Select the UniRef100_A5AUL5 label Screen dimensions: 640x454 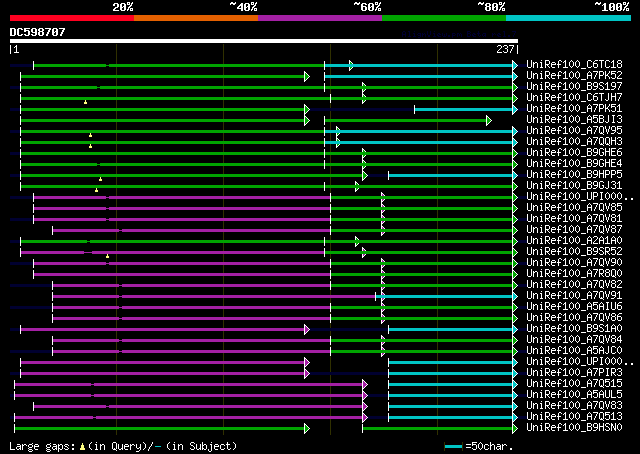(574, 395)
